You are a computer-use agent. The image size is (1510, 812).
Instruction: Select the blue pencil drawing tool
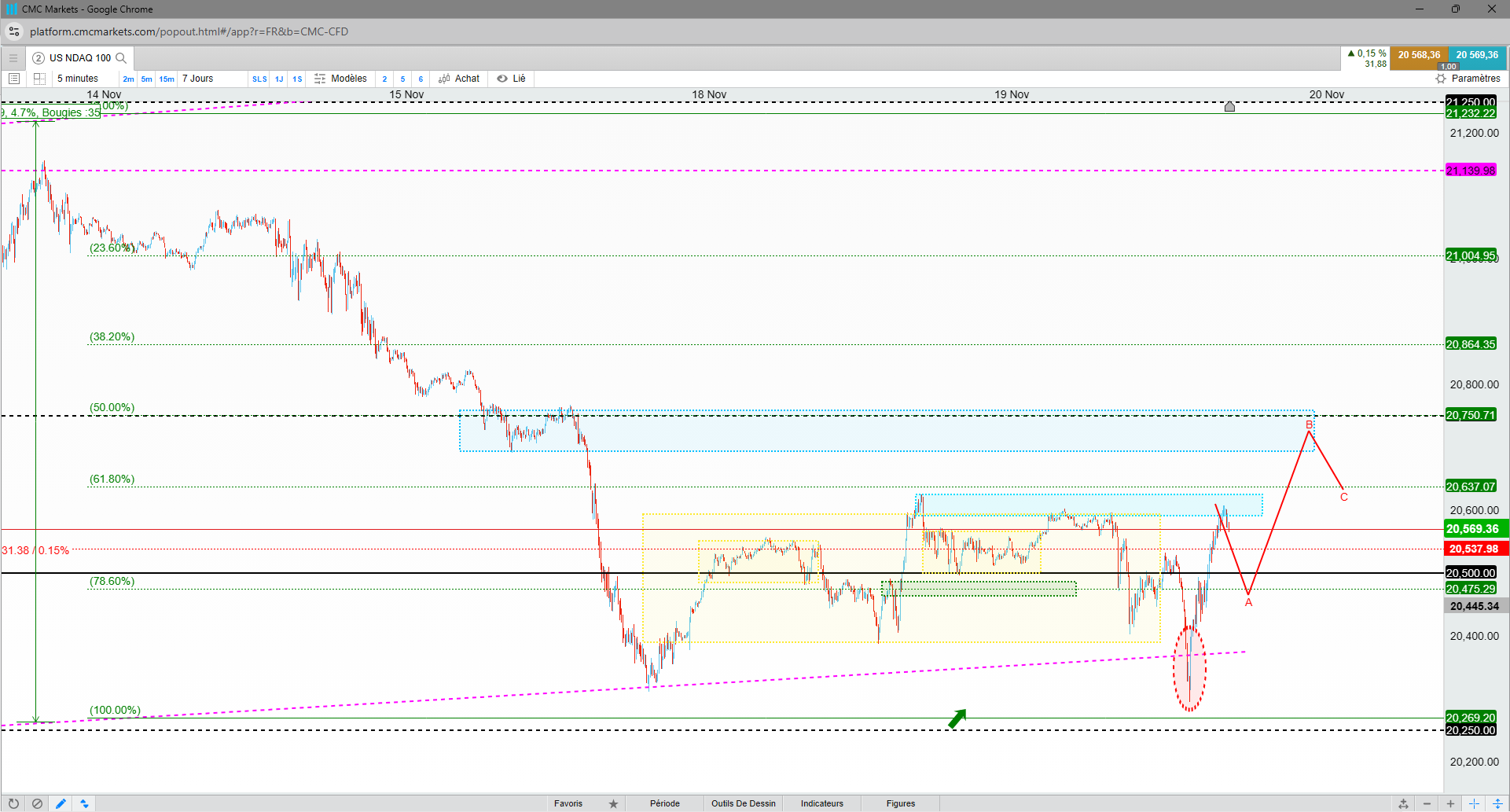(61, 803)
